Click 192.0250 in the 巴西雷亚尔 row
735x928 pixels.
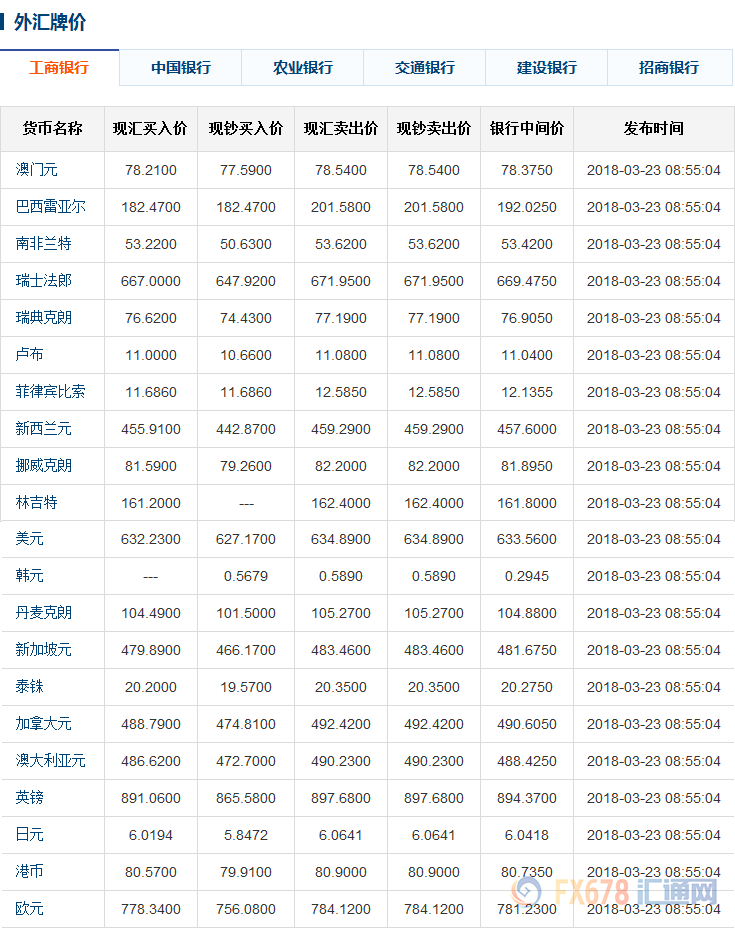tap(527, 208)
